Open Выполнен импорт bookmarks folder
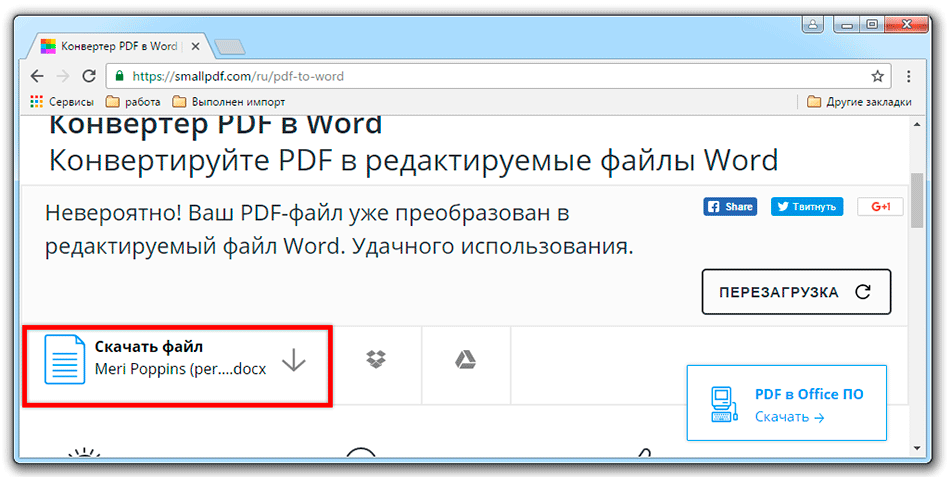The image size is (950, 477). point(229,101)
